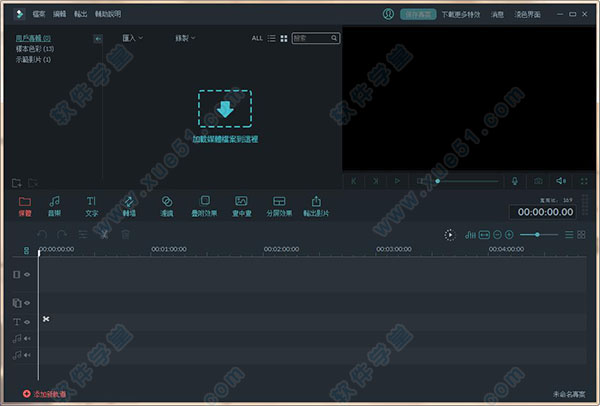Click the media search input field
600x406 pixels.
coord(312,38)
